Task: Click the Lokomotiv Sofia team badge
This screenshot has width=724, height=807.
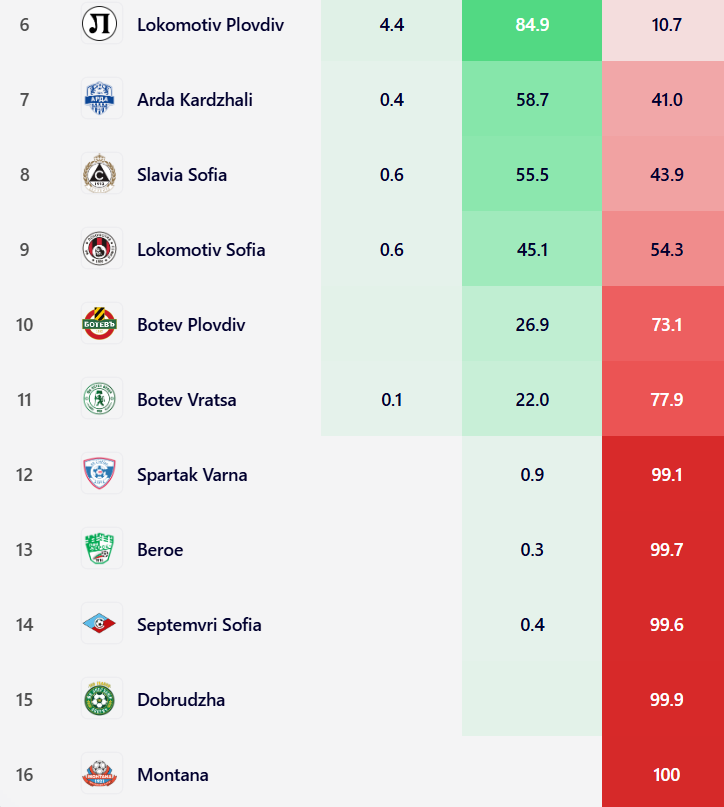Action: 102,249
